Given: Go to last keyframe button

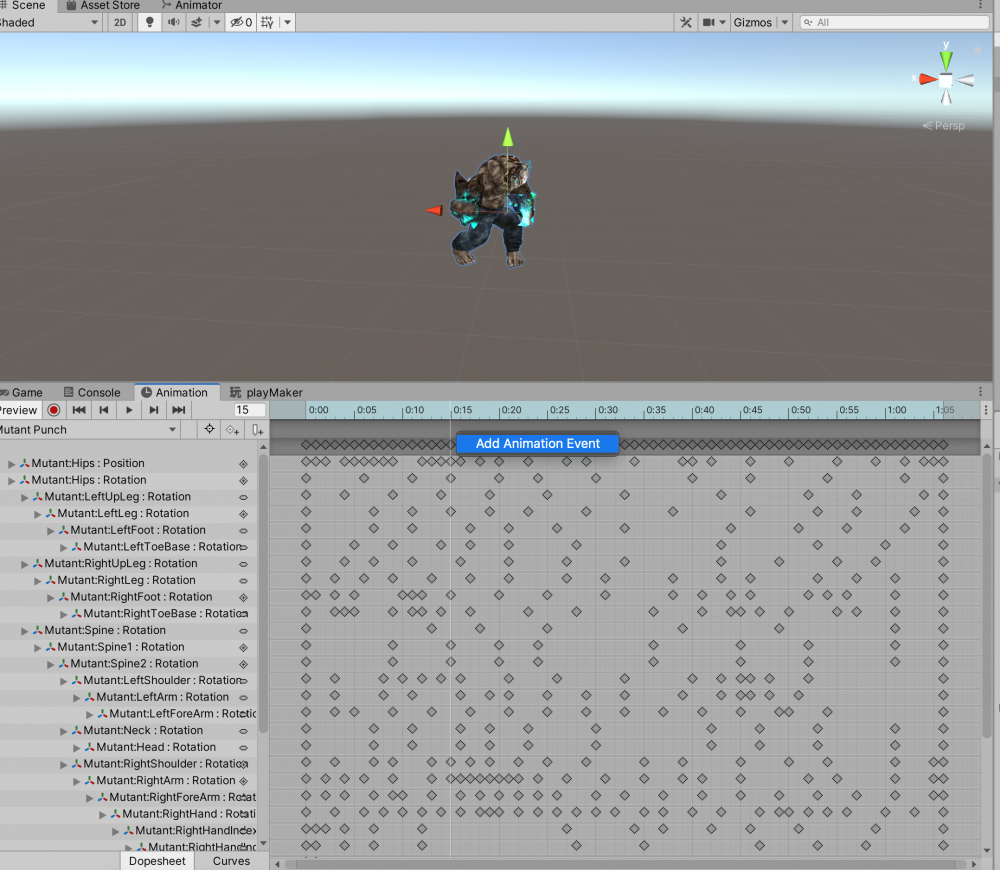Looking at the screenshot, I should tap(179, 410).
